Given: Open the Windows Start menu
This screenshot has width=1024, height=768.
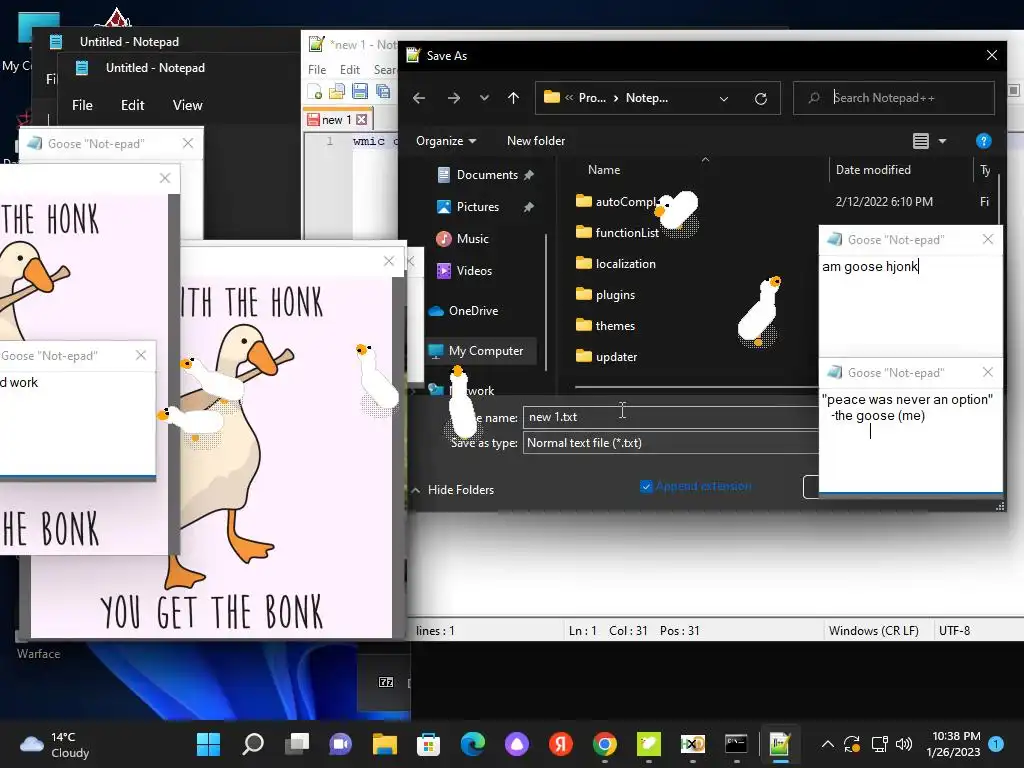Looking at the screenshot, I should [208, 744].
